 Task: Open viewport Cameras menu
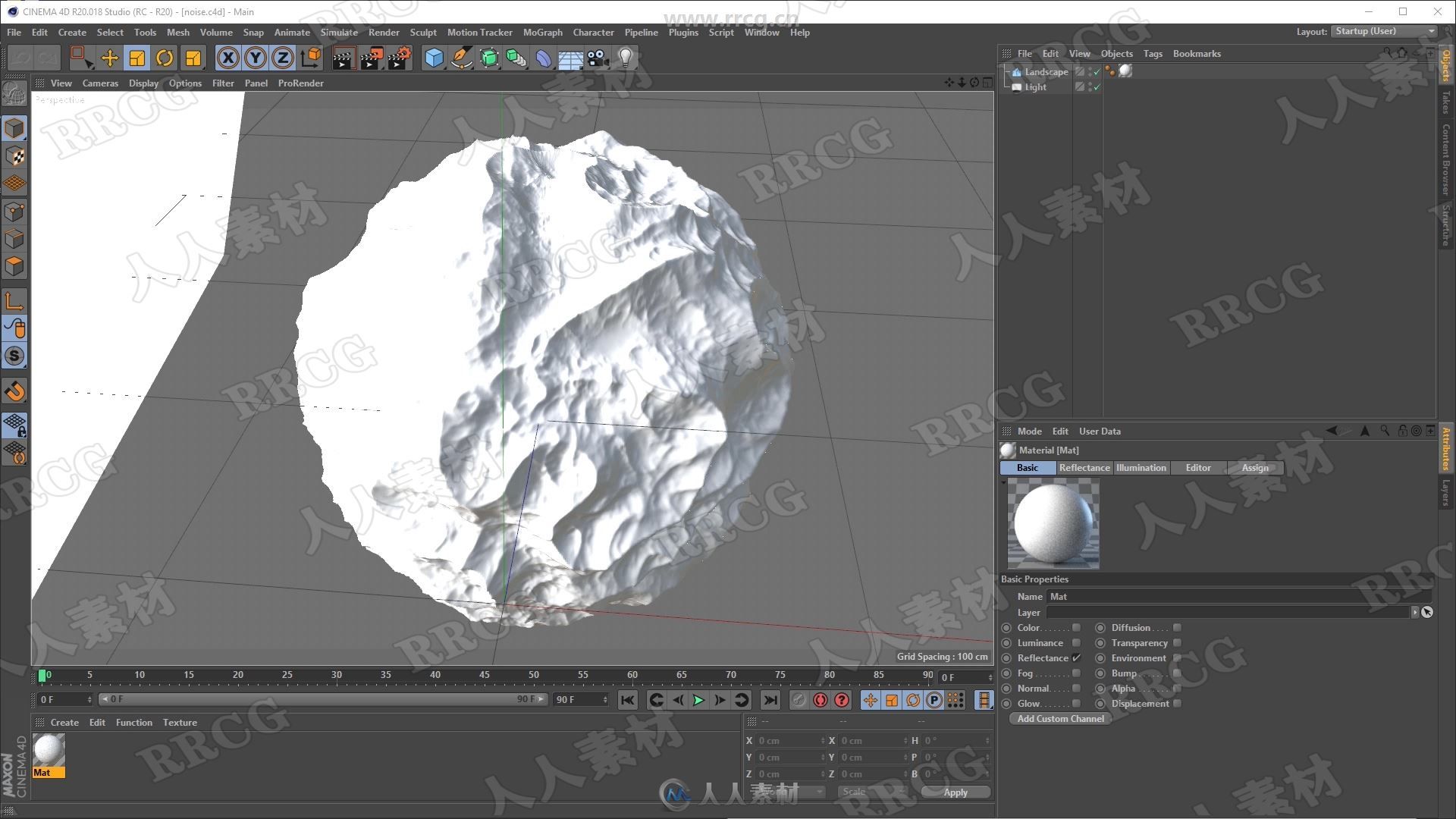coord(100,83)
